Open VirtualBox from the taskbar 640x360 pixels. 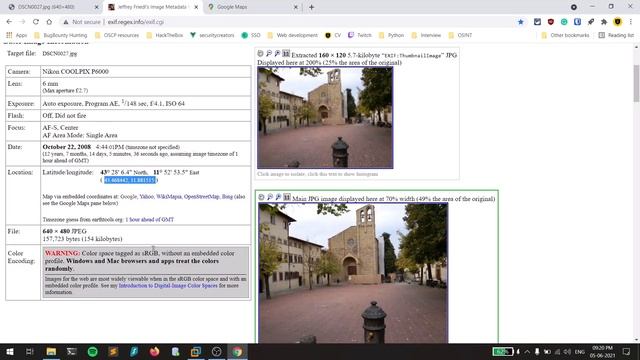(x=196, y=351)
